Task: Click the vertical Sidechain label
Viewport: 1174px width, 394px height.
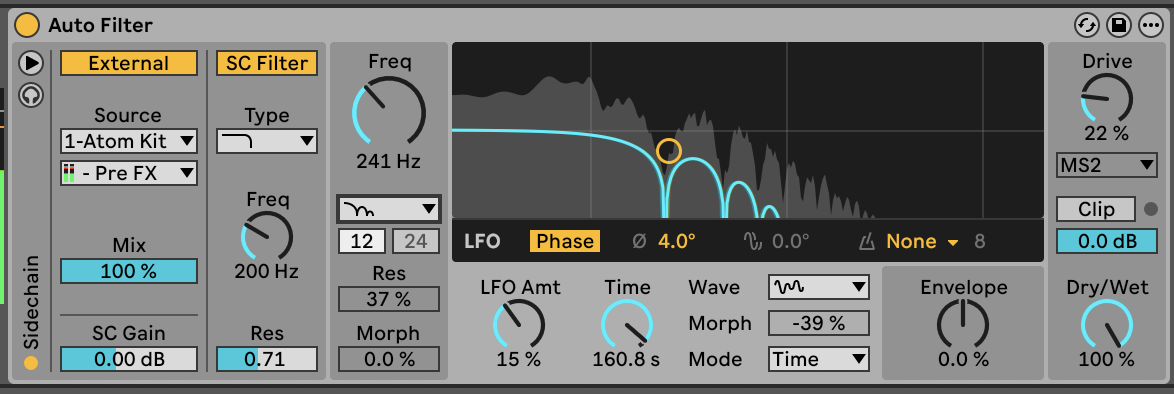Action: (x=31, y=302)
